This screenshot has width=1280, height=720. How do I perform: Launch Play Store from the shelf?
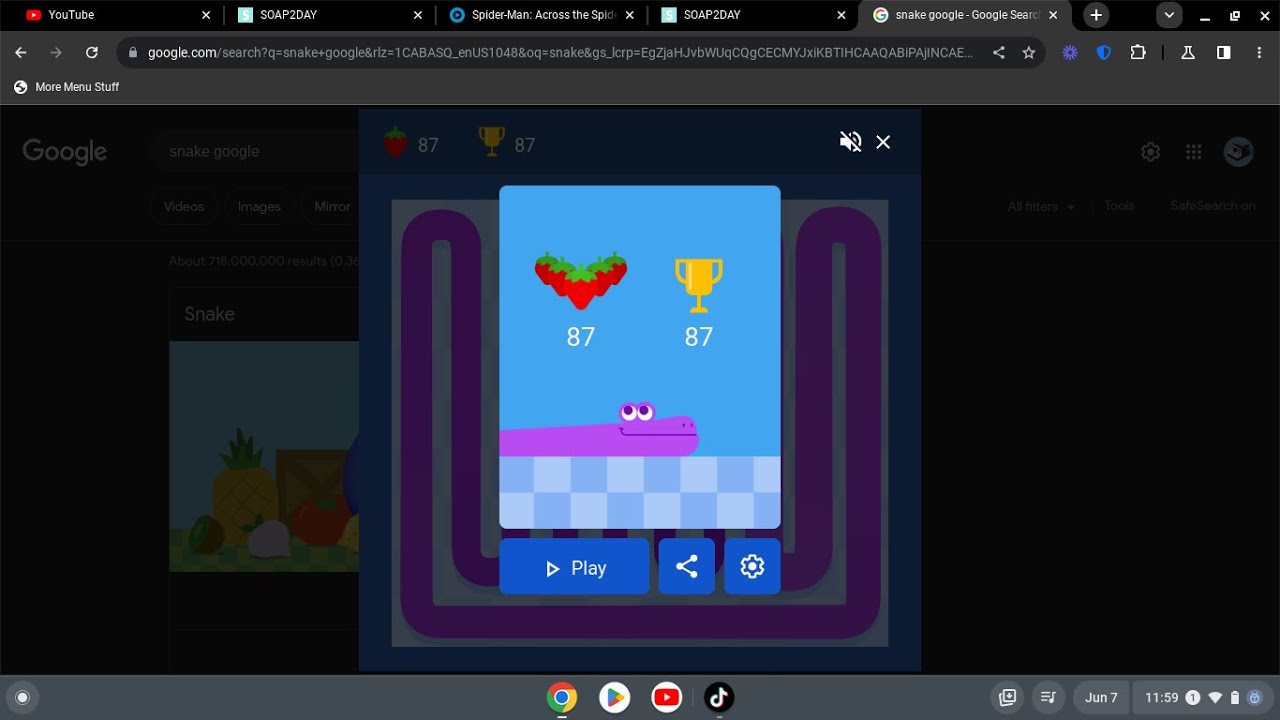click(x=614, y=698)
